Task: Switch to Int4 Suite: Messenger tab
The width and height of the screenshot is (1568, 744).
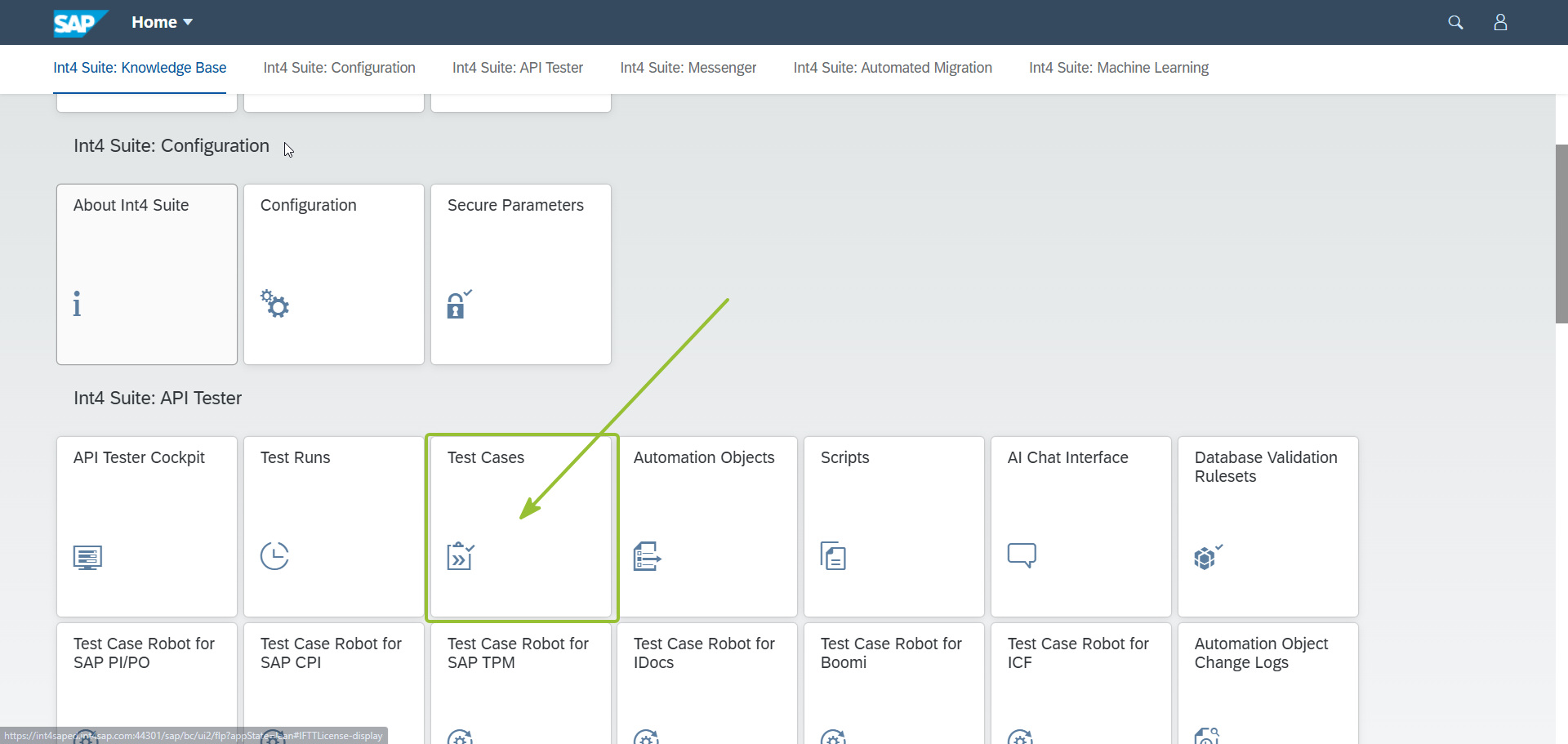Action: coord(688,68)
